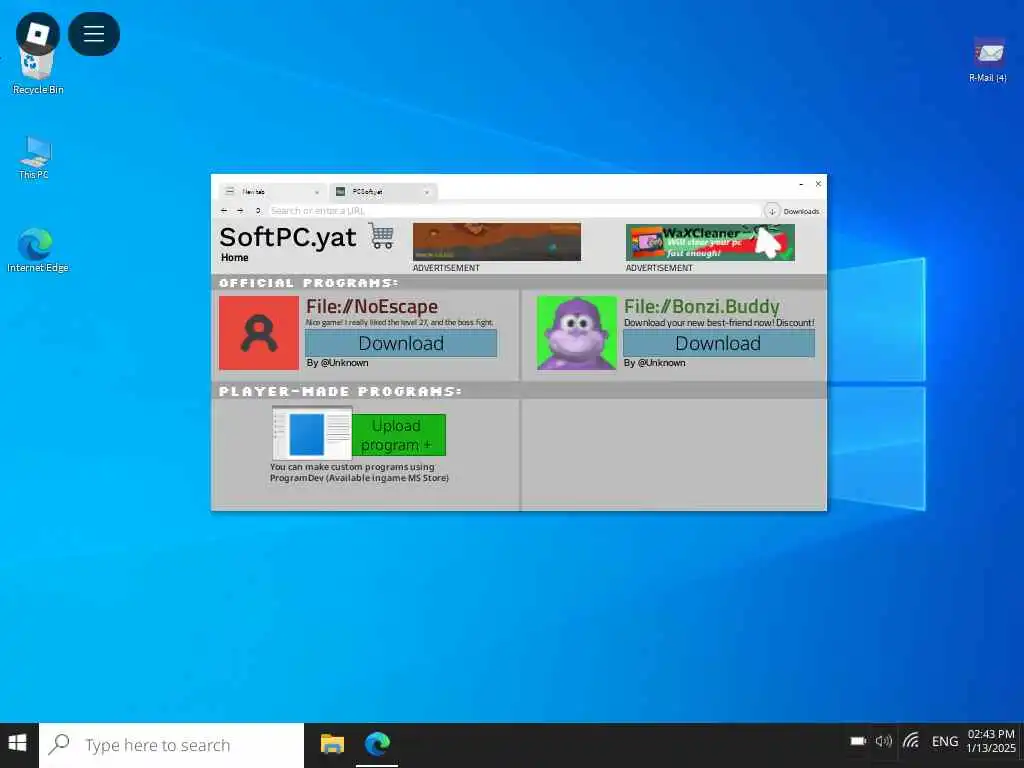This screenshot has width=1024, height=768.
Task: Open the shopping cart icon
Action: pos(381,236)
